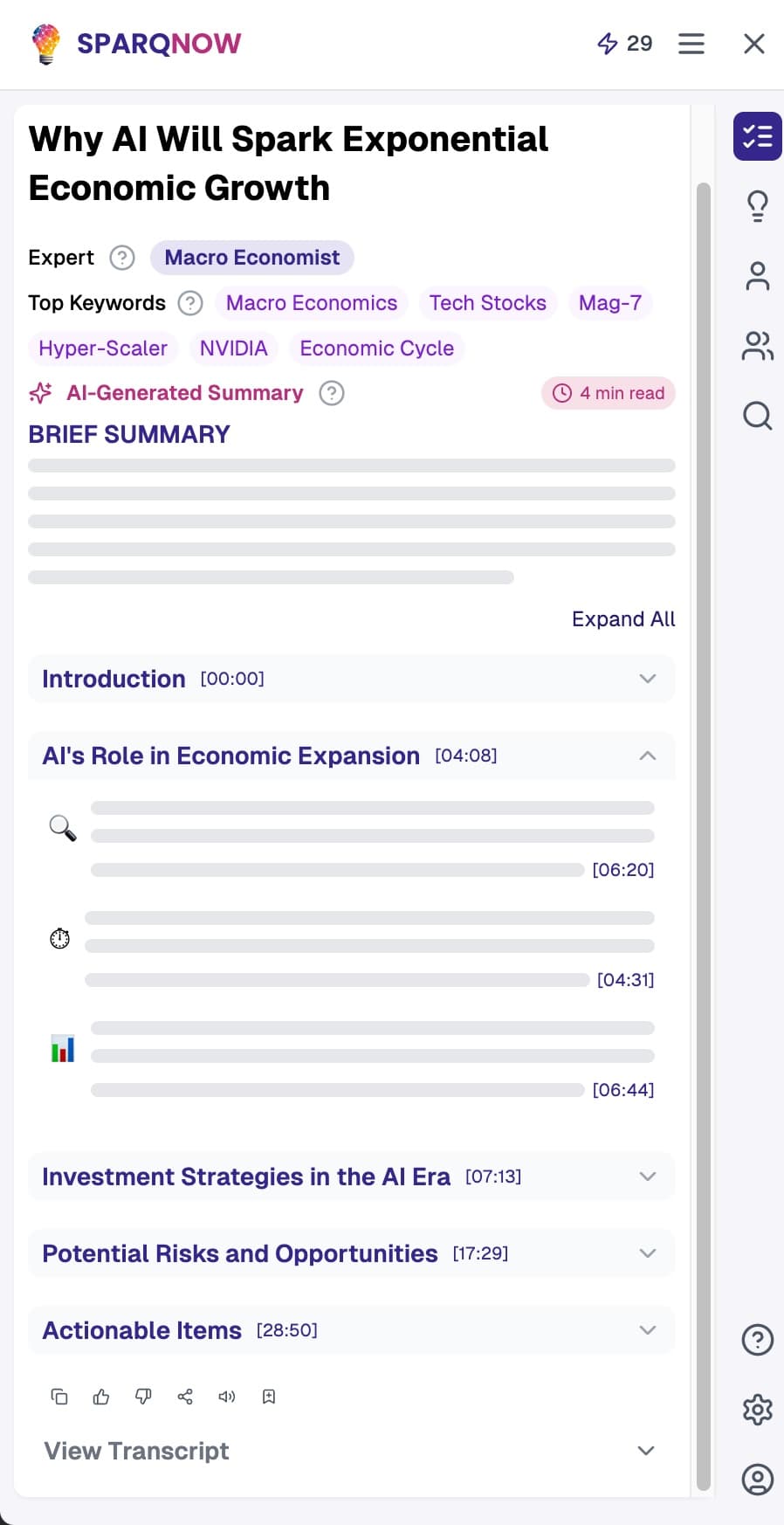Viewport: 784px width, 1525px height.
Task: Bookmark this summary
Action: coord(268,1397)
